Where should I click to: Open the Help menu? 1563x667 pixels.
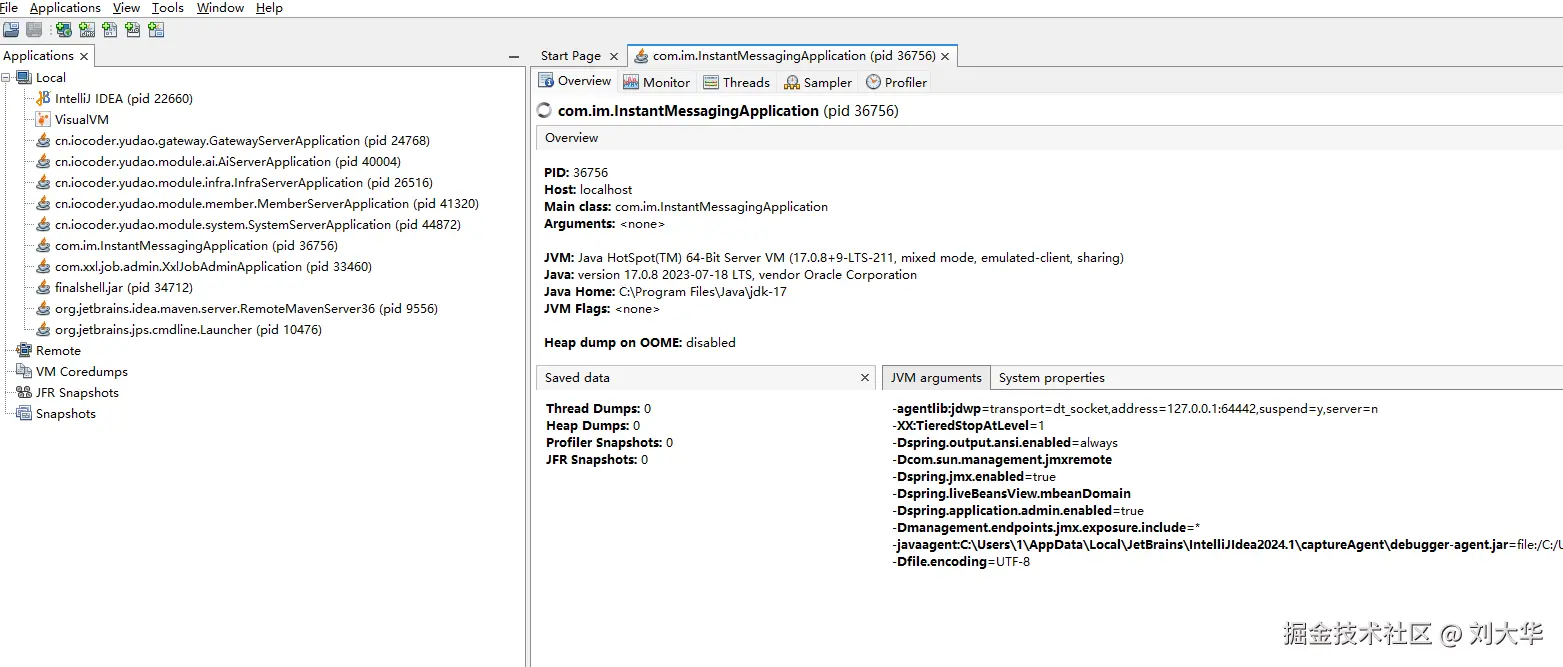pyautogui.click(x=269, y=8)
